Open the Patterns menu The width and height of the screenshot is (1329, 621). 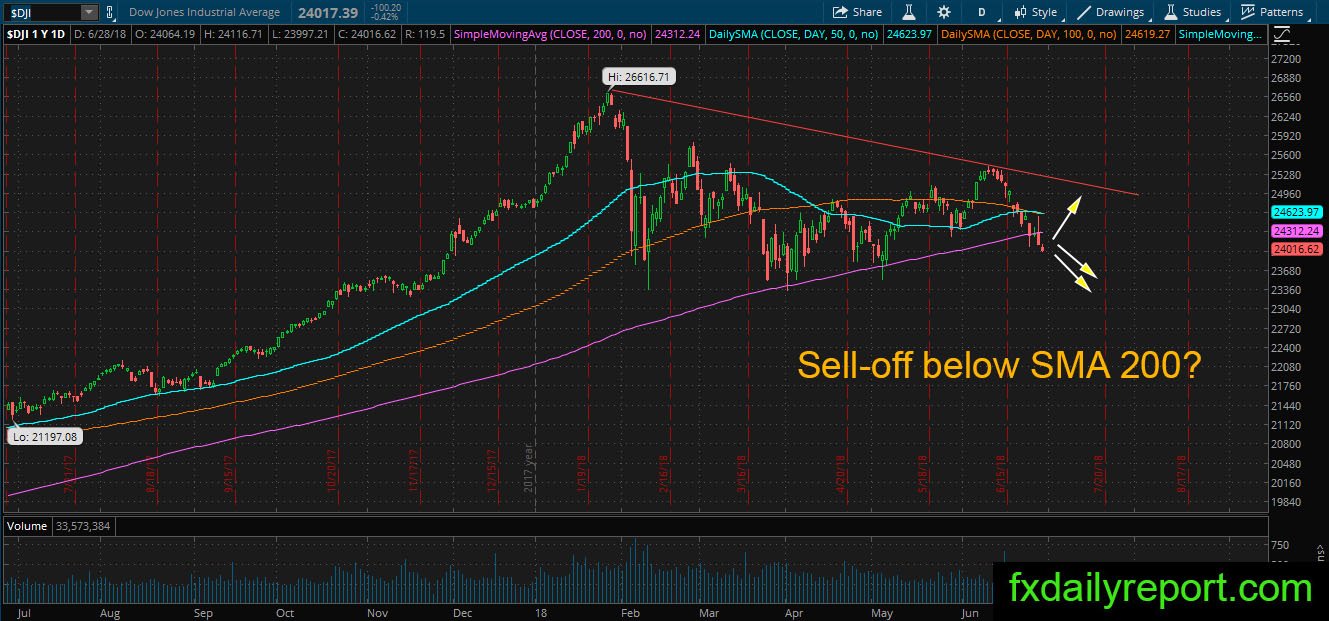(x=1273, y=12)
